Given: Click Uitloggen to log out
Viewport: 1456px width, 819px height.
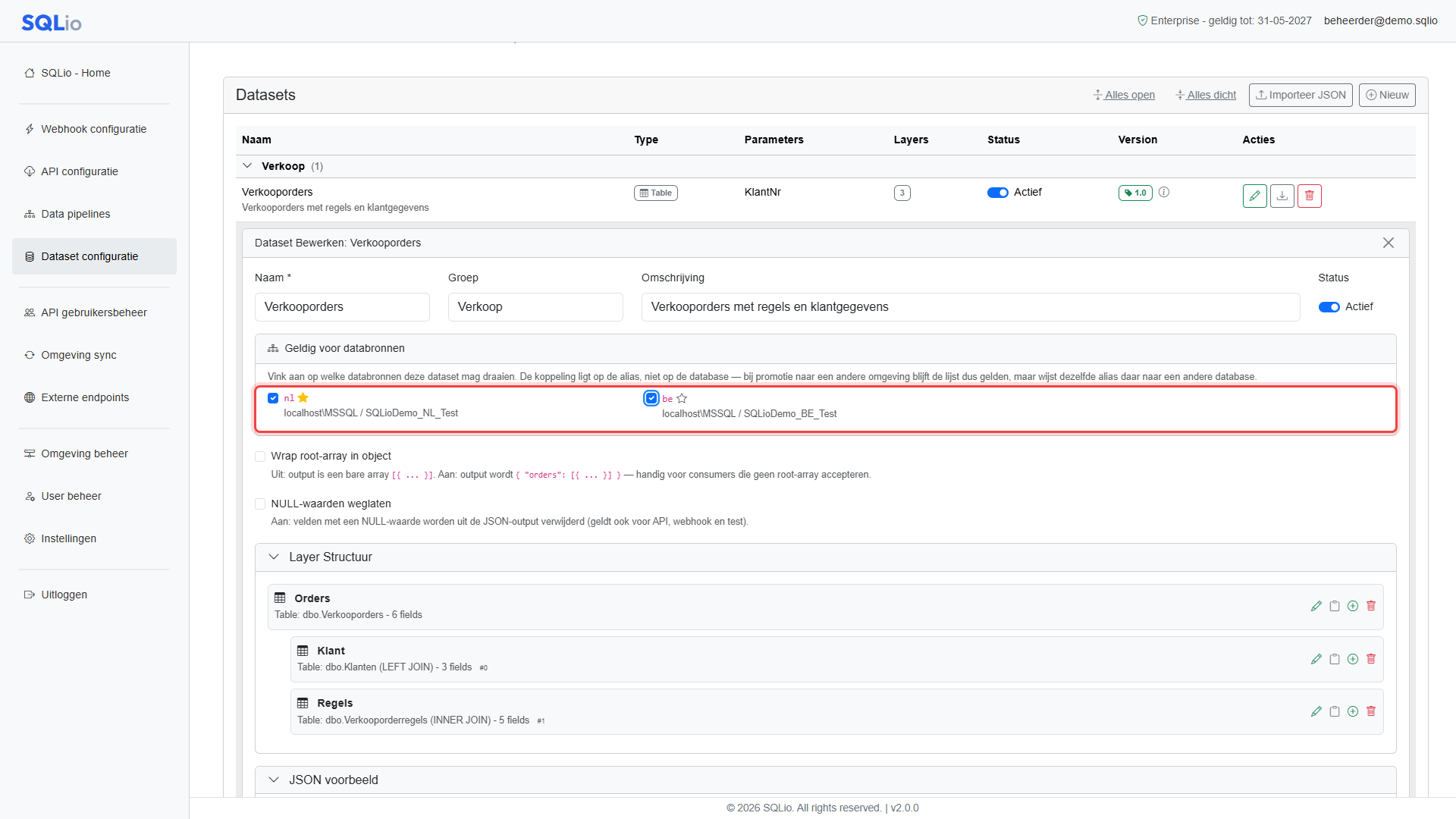Looking at the screenshot, I should pyautogui.click(x=94, y=595).
